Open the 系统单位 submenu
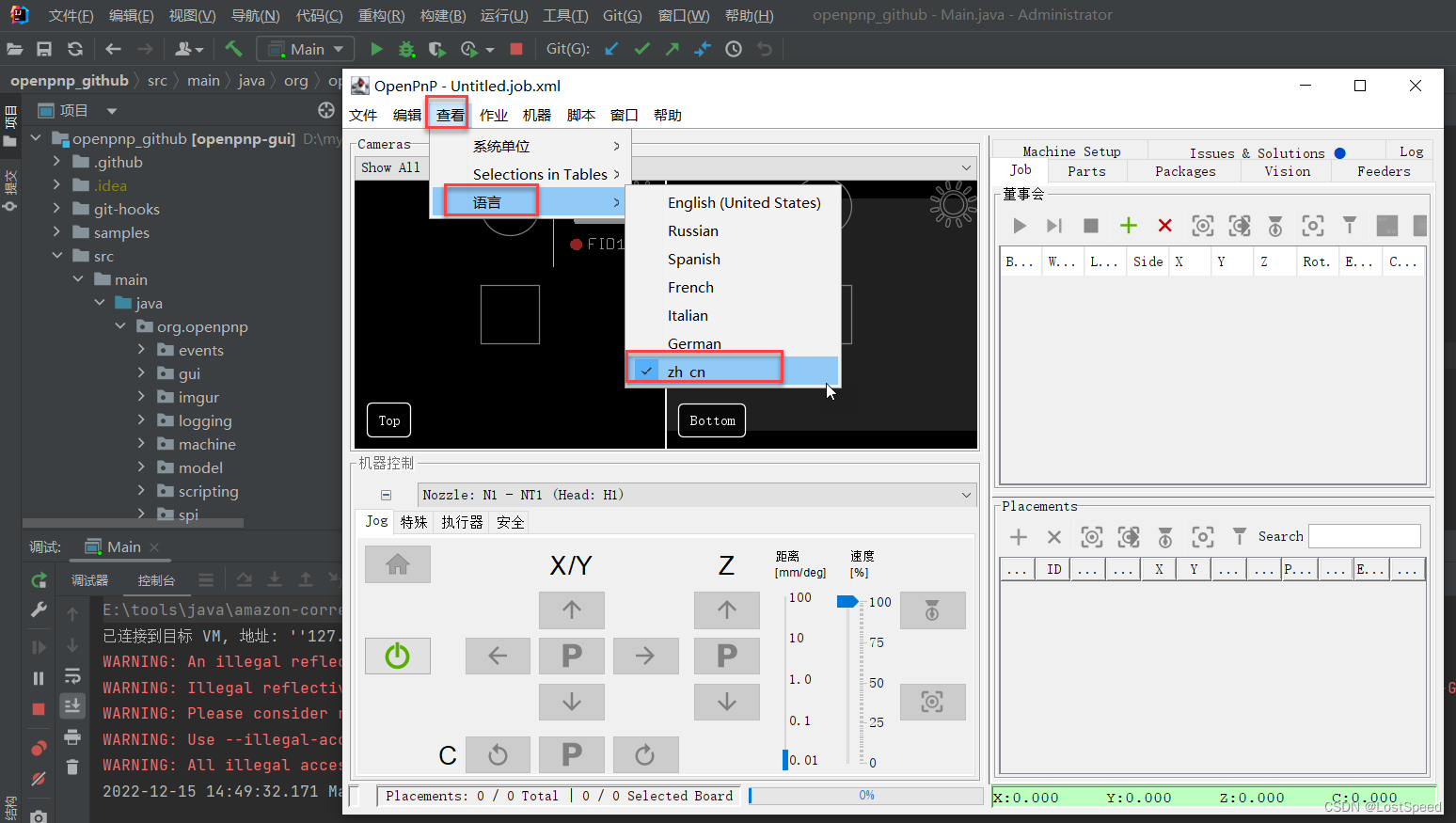Screen dimensions: 1456x823 coord(530,146)
